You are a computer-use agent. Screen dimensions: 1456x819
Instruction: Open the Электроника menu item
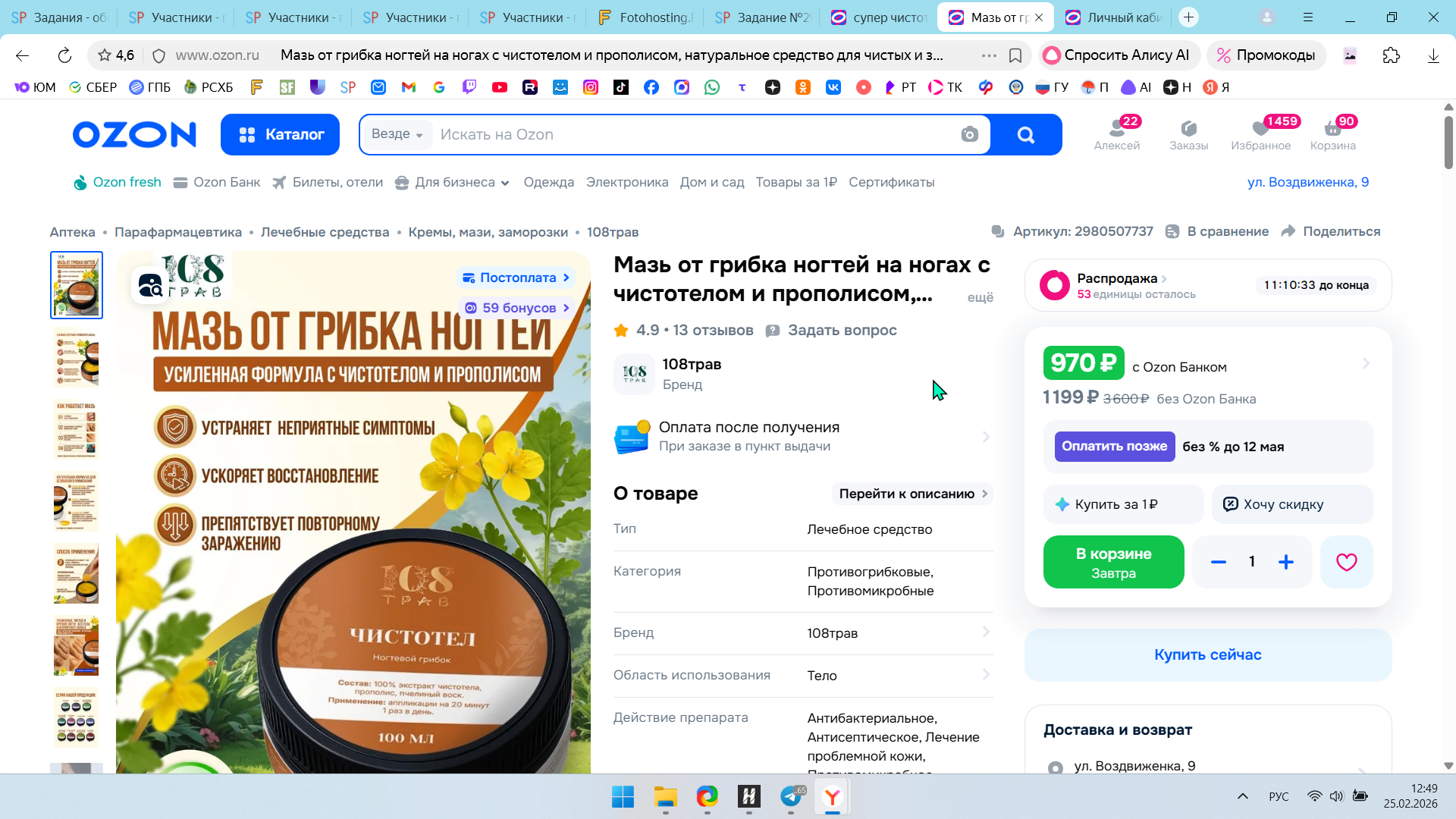point(626,183)
